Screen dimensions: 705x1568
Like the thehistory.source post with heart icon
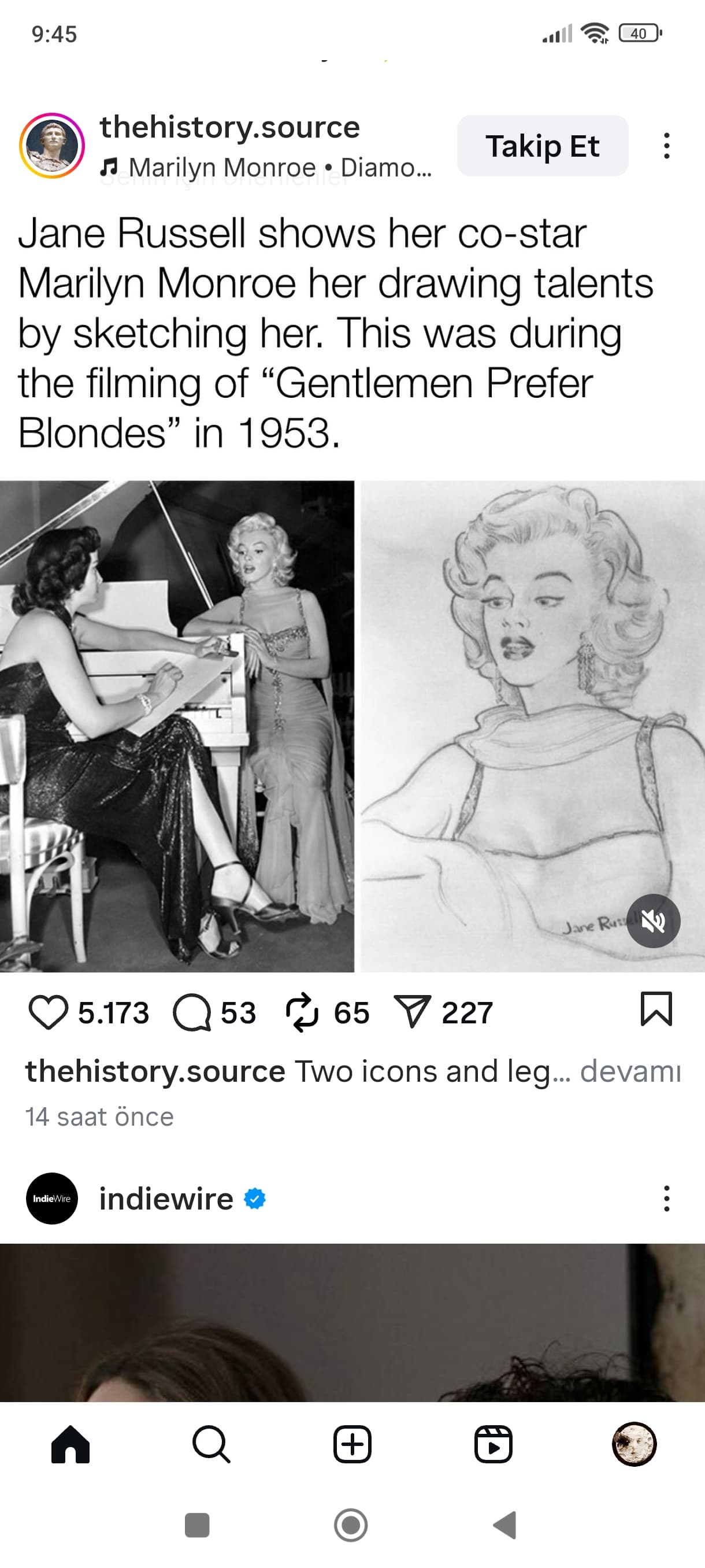(x=48, y=1012)
